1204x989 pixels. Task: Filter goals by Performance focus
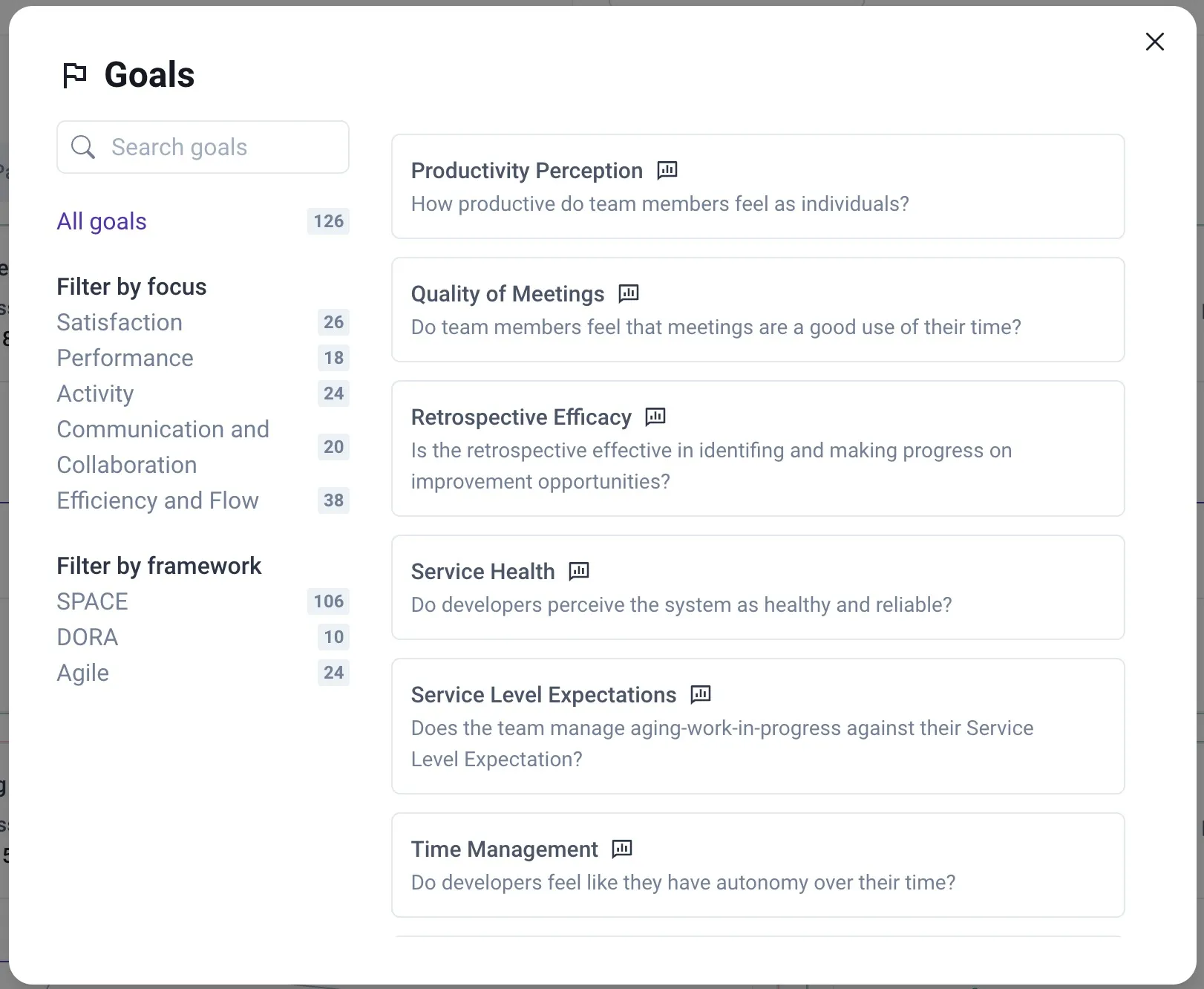(125, 358)
